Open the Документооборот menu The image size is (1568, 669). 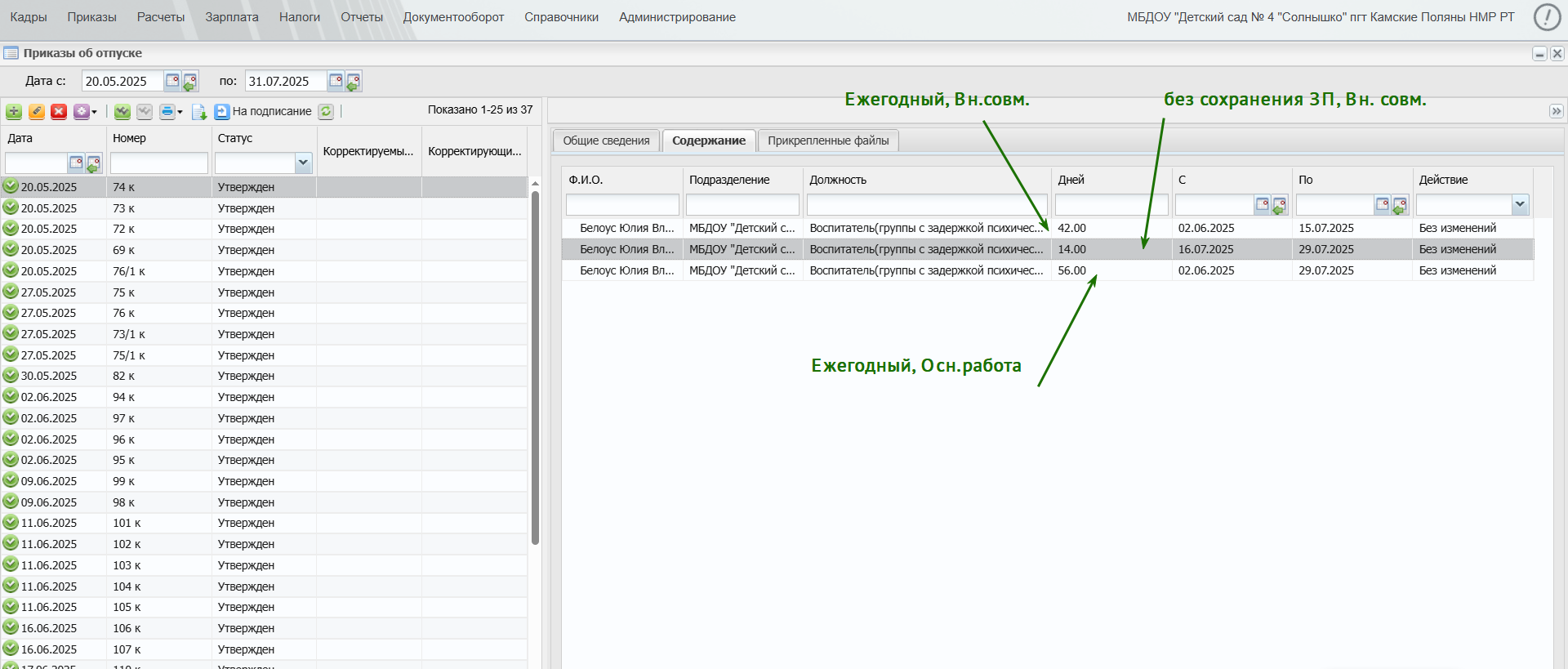(453, 17)
